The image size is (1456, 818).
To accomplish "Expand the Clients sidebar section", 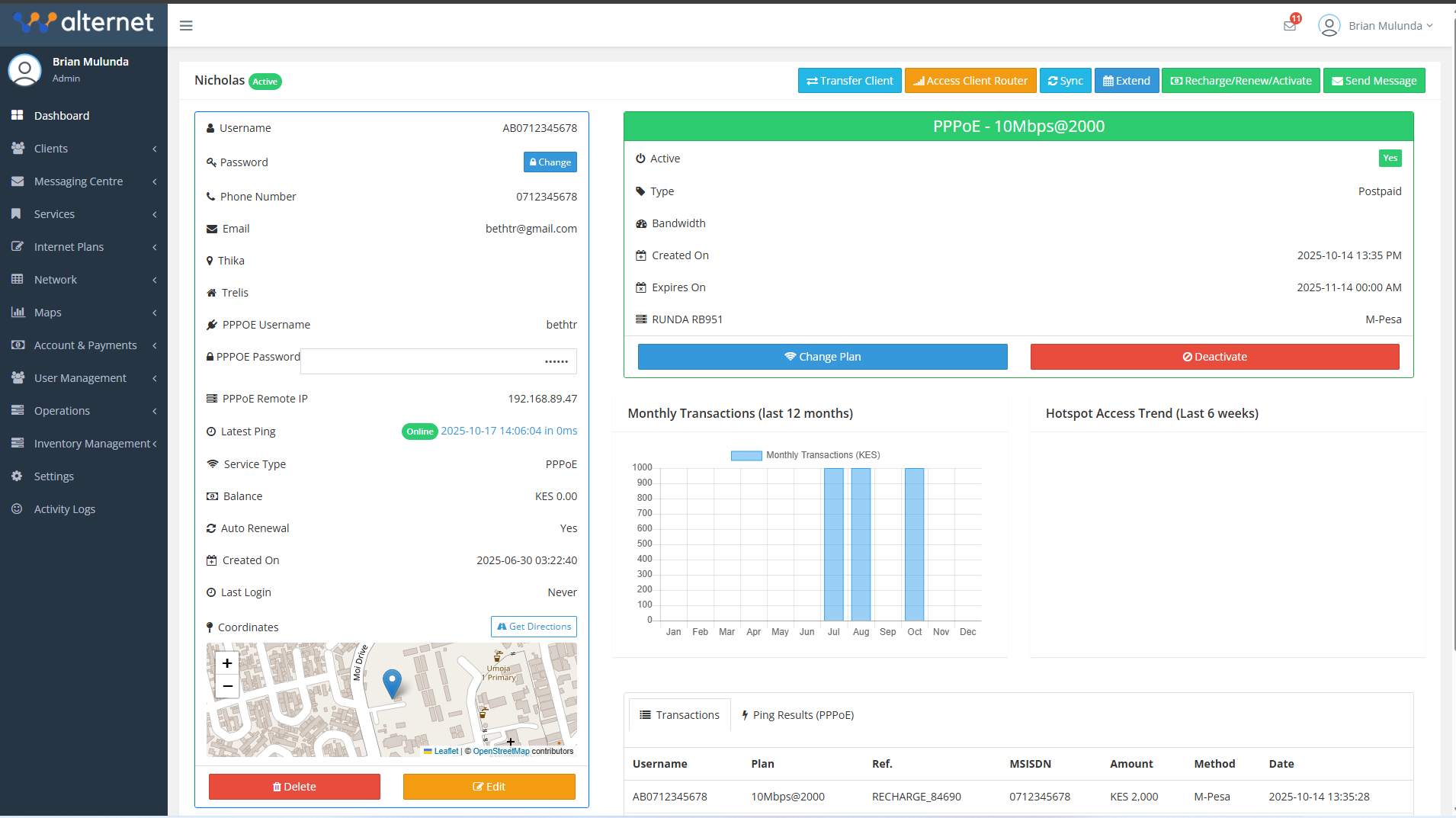I will (52, 148).
